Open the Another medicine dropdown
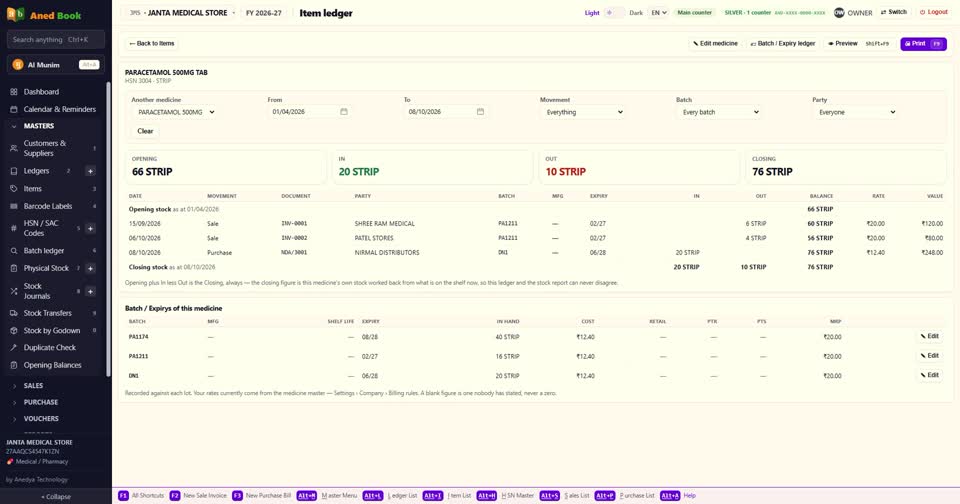960x504 pixels. [x=174, y=112]
